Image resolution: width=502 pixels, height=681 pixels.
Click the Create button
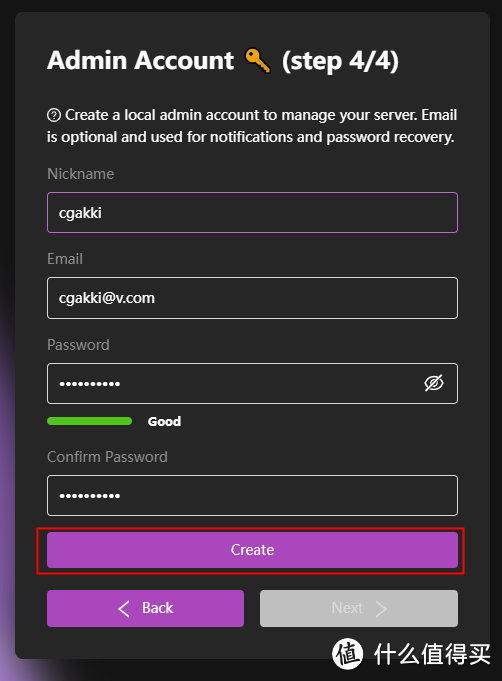252,550
